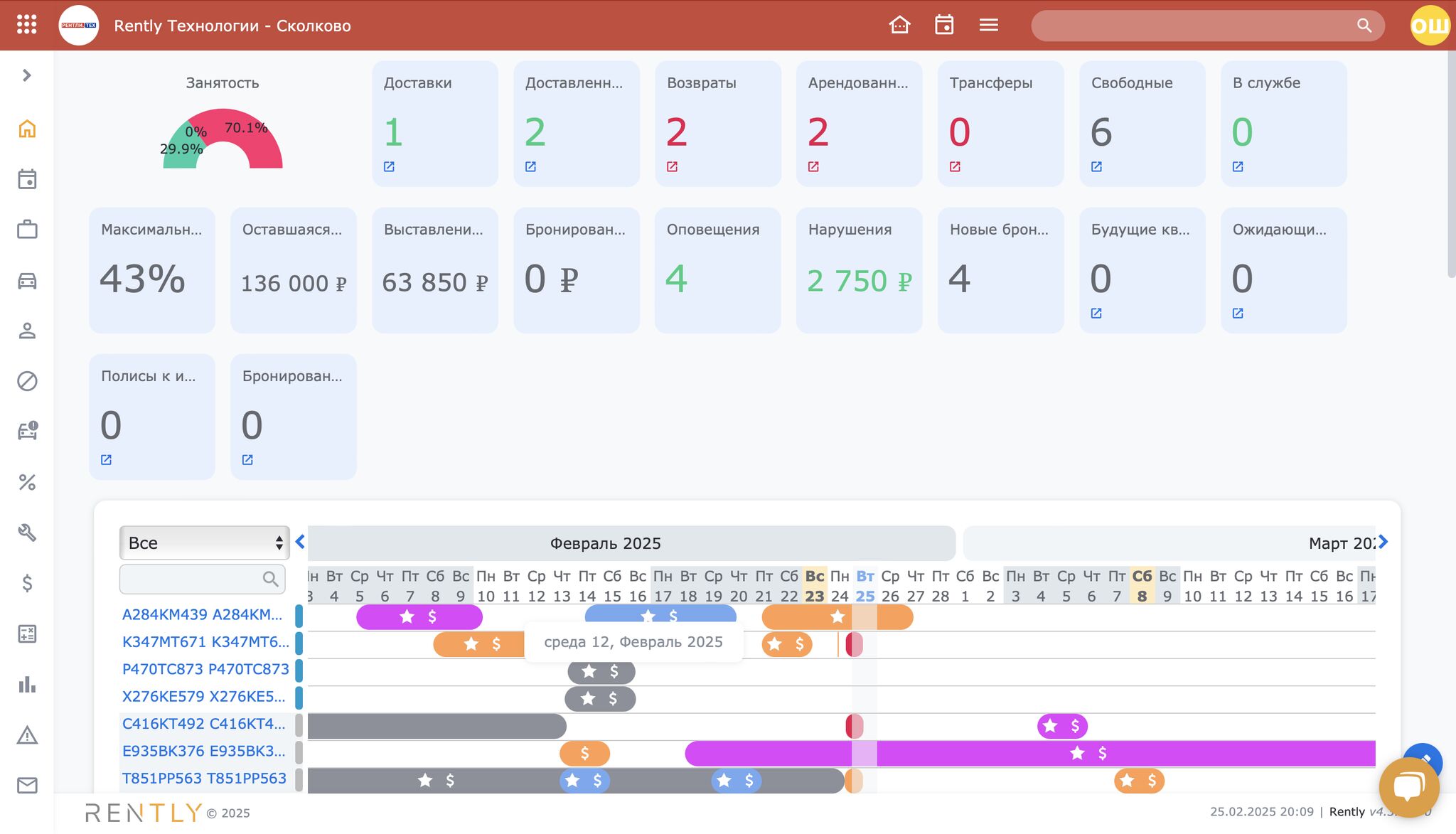
Task: Open the reports bar chart sidebar icon
Action: (x=27, y=685)
